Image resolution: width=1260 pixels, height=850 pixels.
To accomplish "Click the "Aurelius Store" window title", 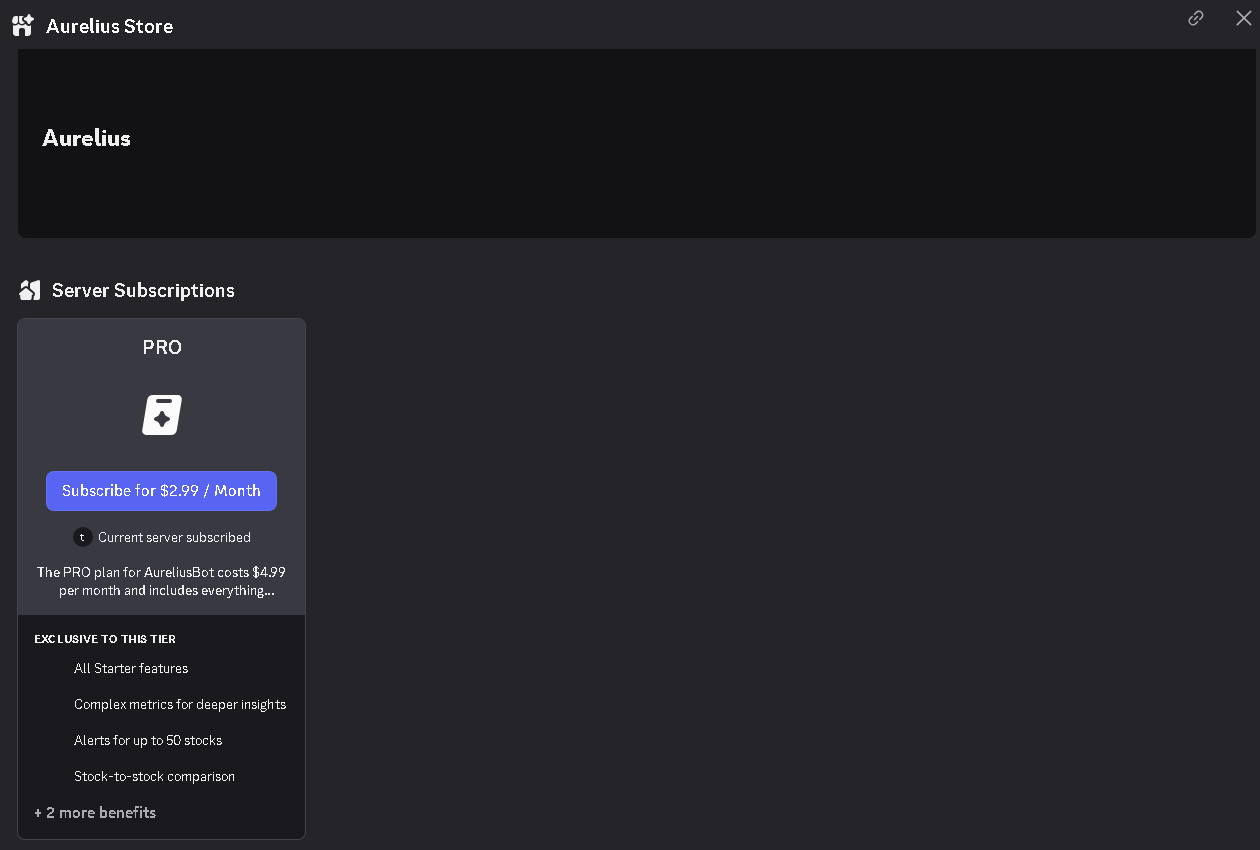I will coord(110,26).
